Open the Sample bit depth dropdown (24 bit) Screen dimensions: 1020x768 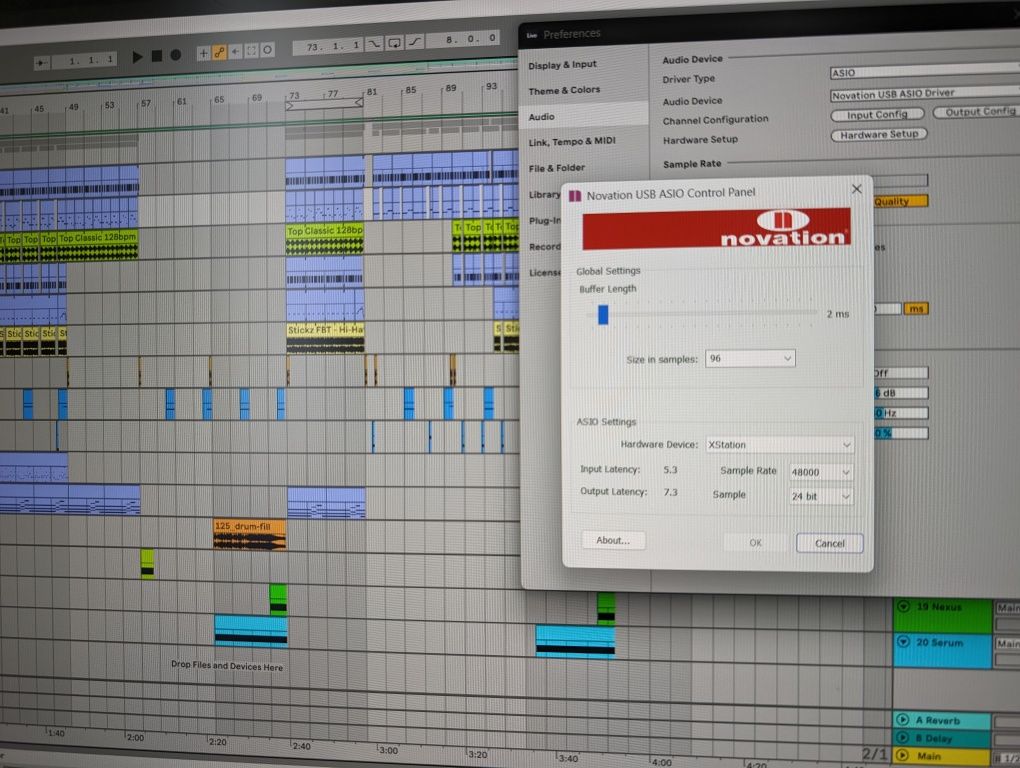tap(820, 496)
